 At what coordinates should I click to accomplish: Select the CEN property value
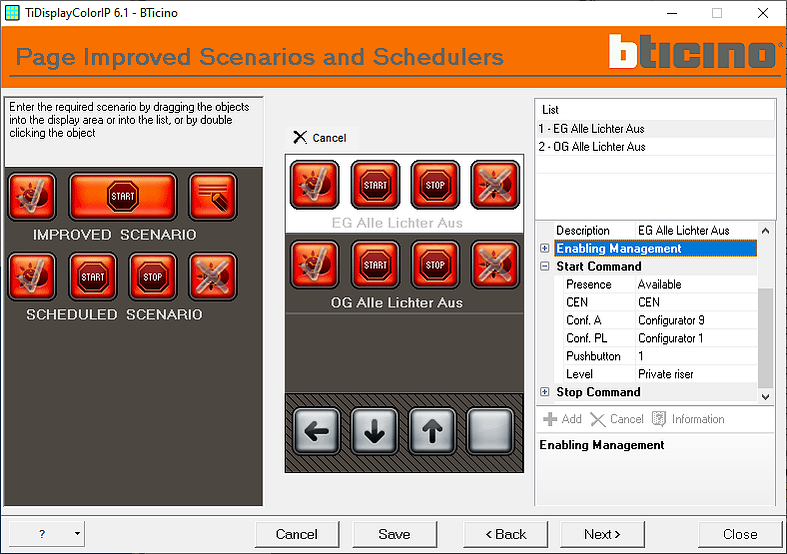click(x=696, y=303)
